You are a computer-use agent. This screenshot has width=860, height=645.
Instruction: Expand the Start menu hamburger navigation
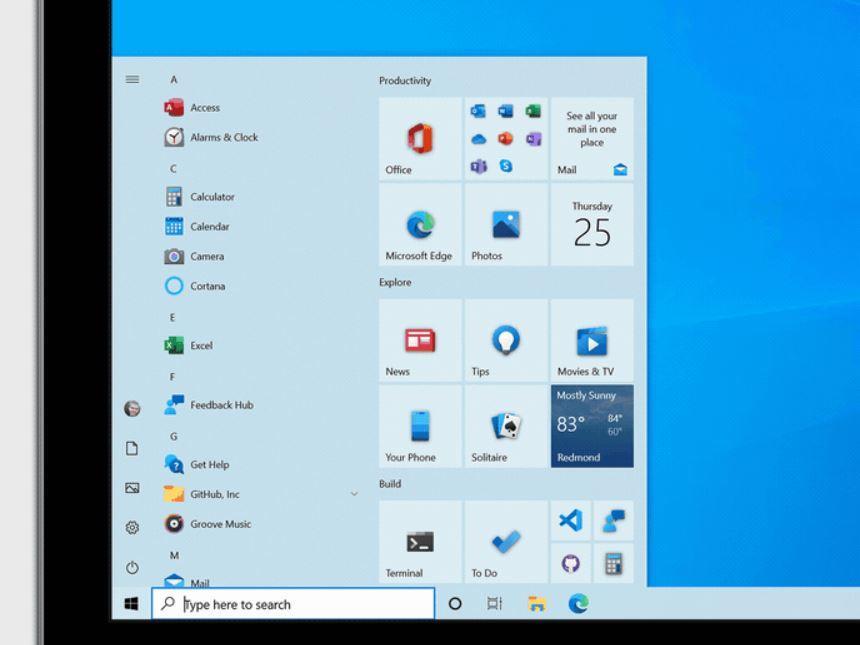coord(132,79)
